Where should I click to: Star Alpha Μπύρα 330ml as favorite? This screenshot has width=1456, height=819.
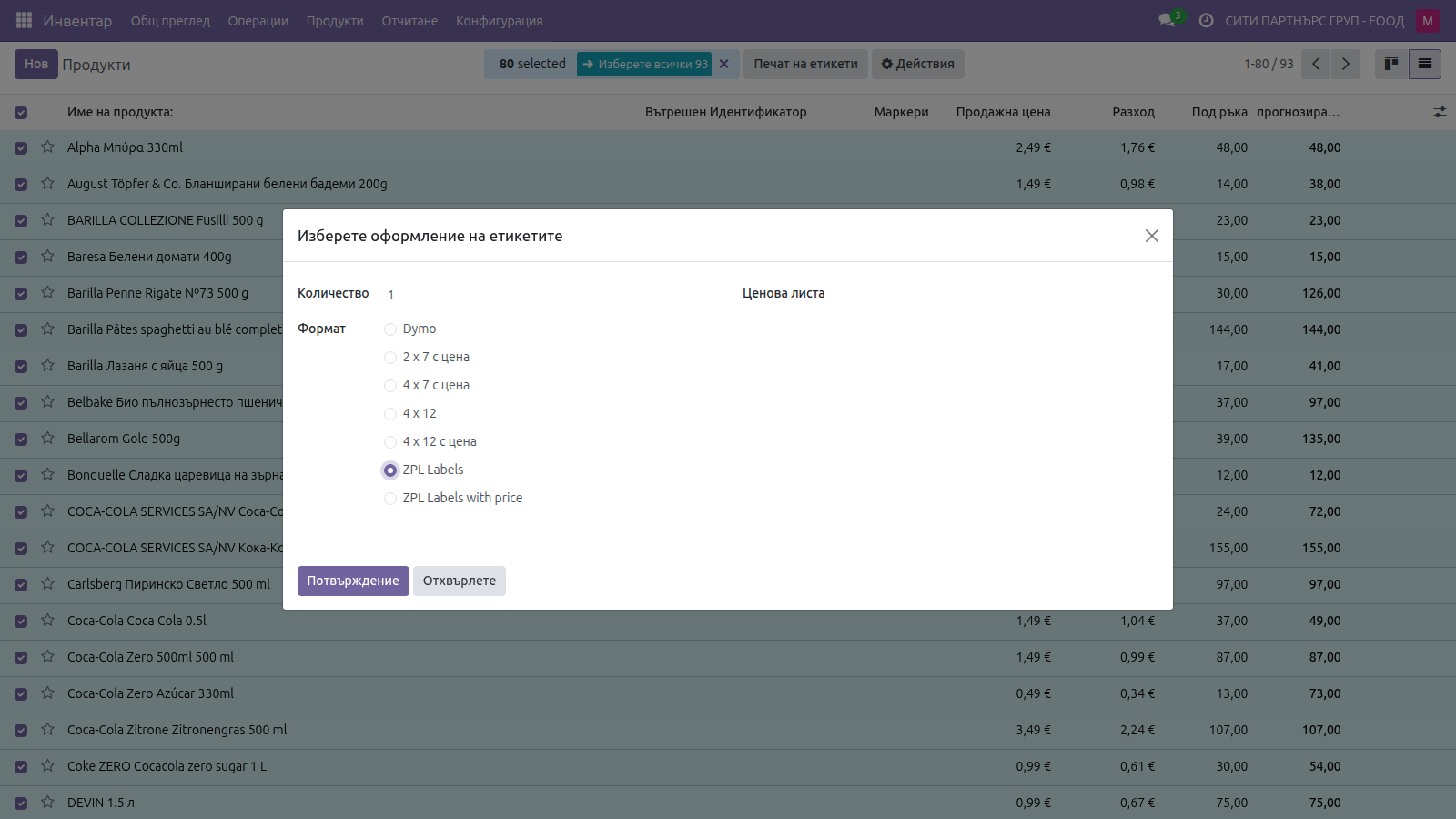tap(47, 147)
